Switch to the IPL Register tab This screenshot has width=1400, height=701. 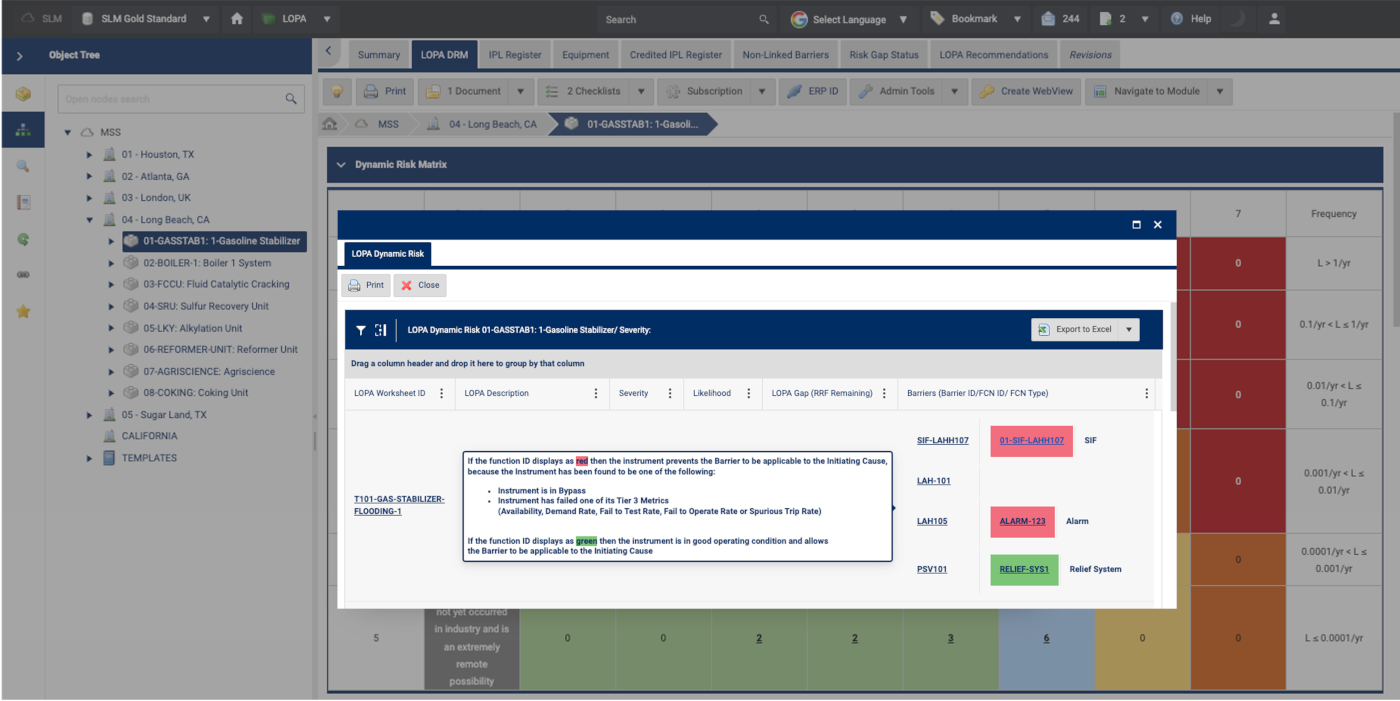(x=514, y=55)
